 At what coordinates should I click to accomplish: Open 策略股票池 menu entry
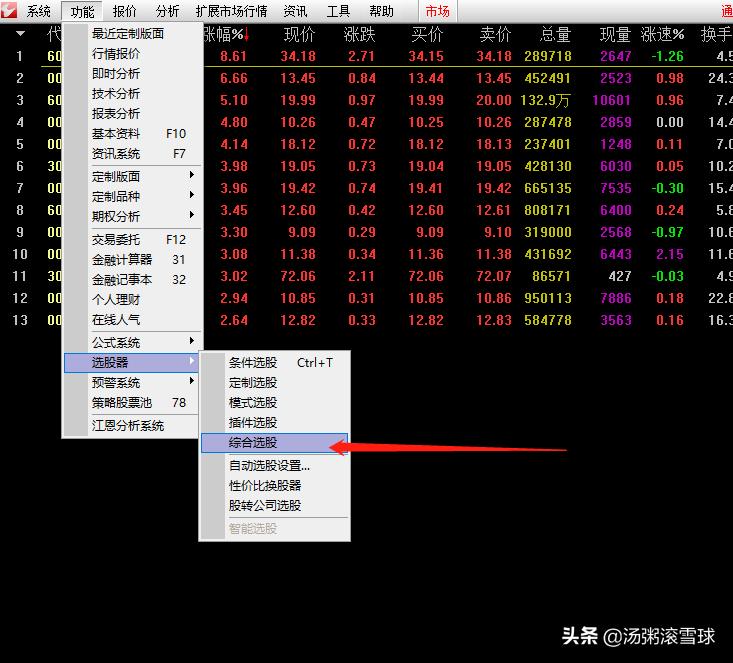[131, 403]
